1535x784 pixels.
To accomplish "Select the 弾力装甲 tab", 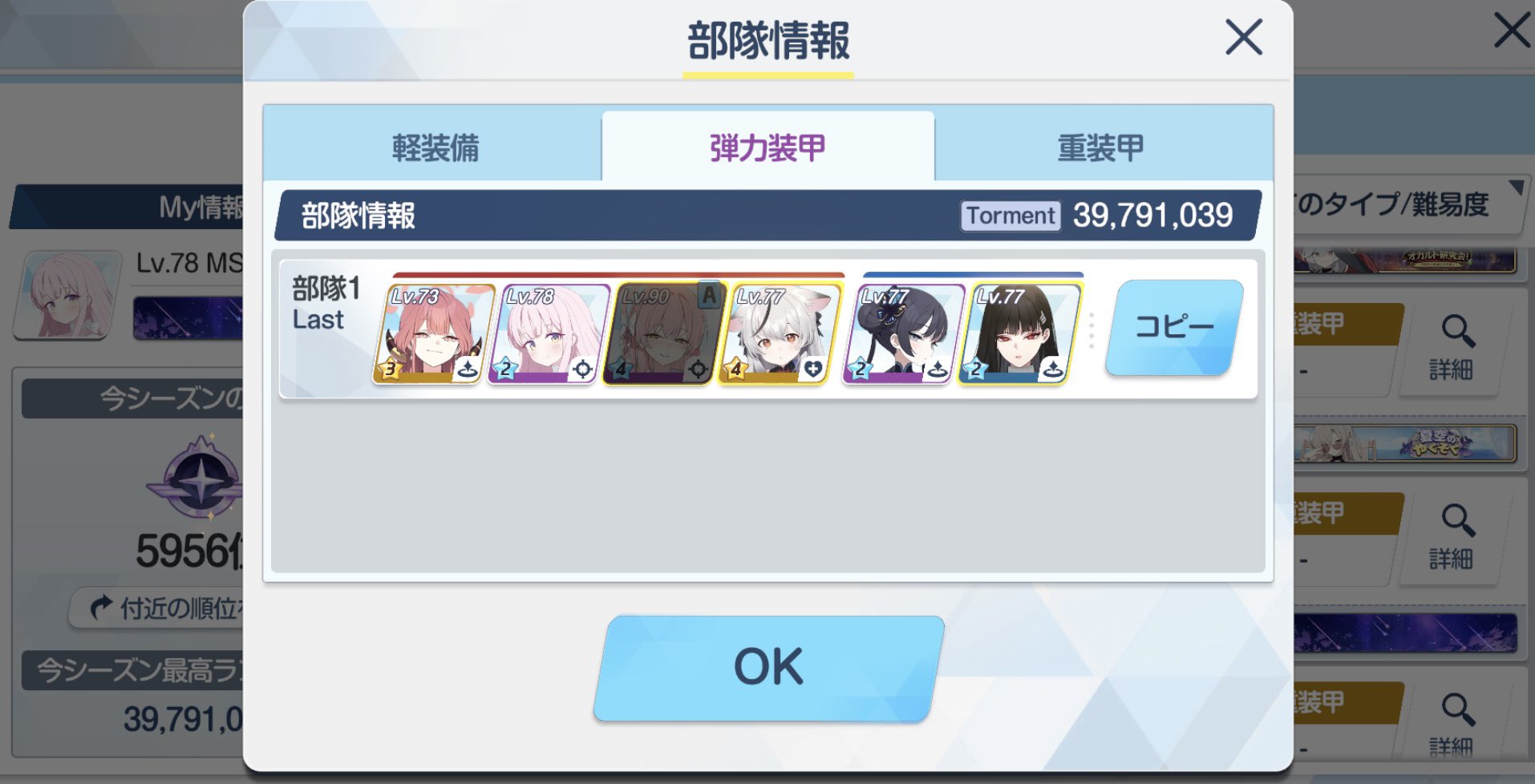I will click(x=767, y=147).
